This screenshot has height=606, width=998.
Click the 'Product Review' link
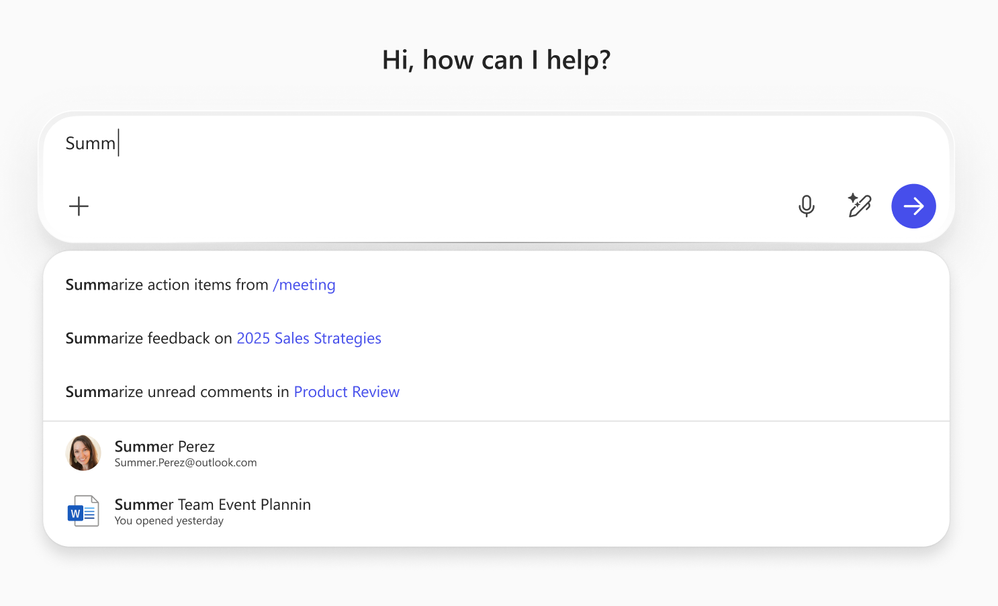pyautogui.click(x=346, y=392)
